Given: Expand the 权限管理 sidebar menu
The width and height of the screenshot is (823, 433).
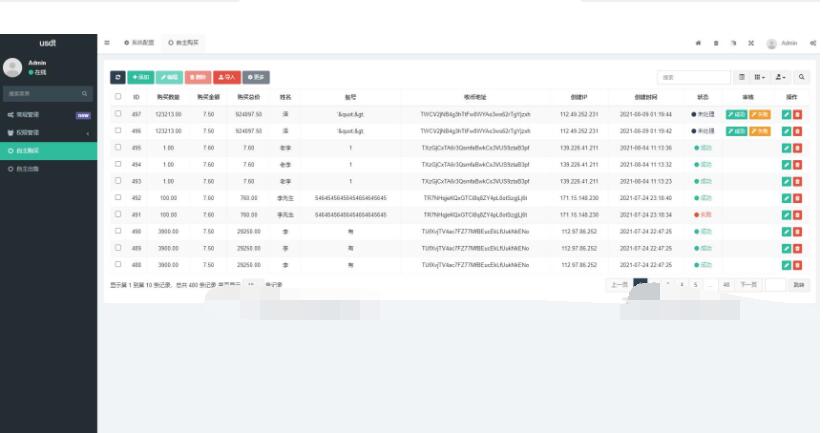Looking at the screenshot, I should click(48, 132).
